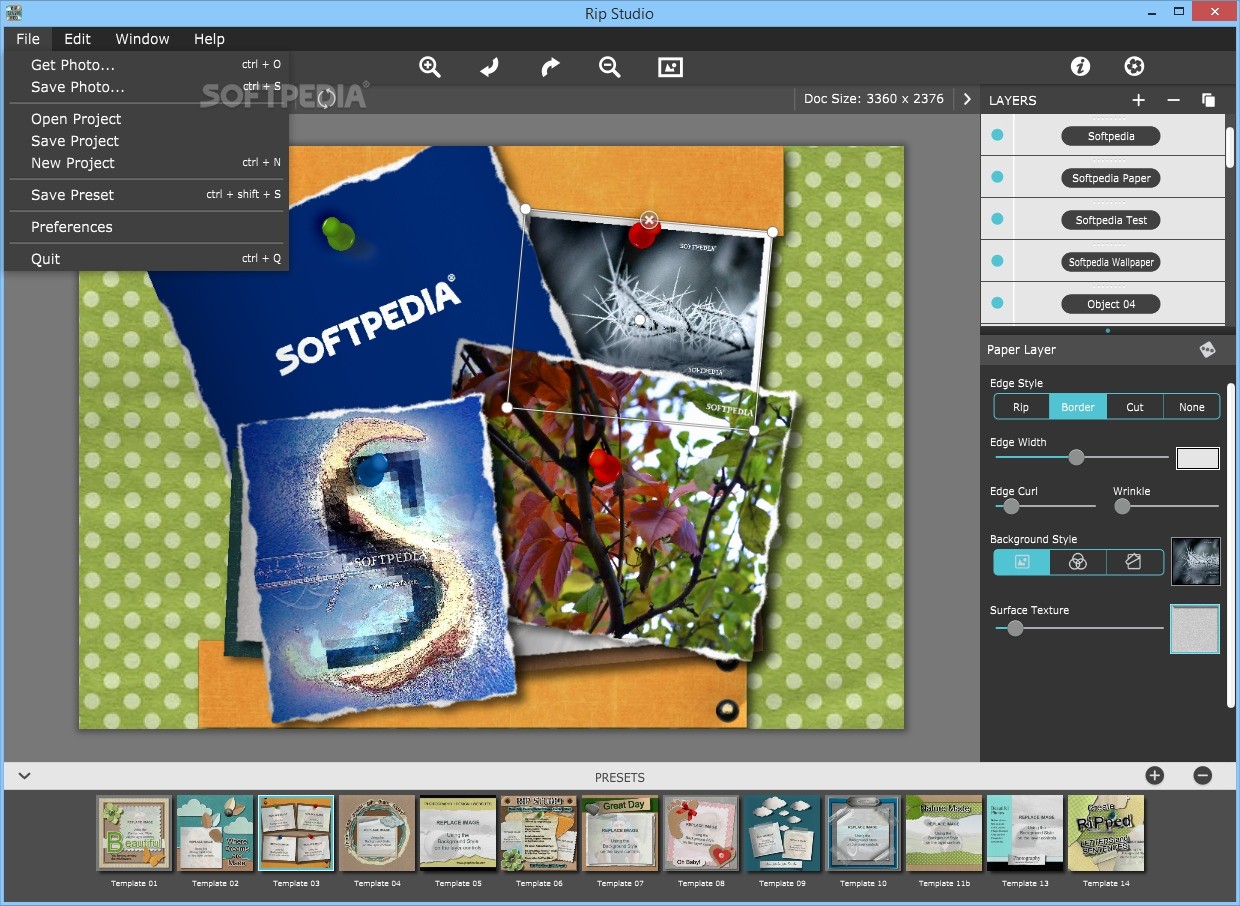
Task: Click the X delete handle on the selected photo
Action: tap(649, 219)
